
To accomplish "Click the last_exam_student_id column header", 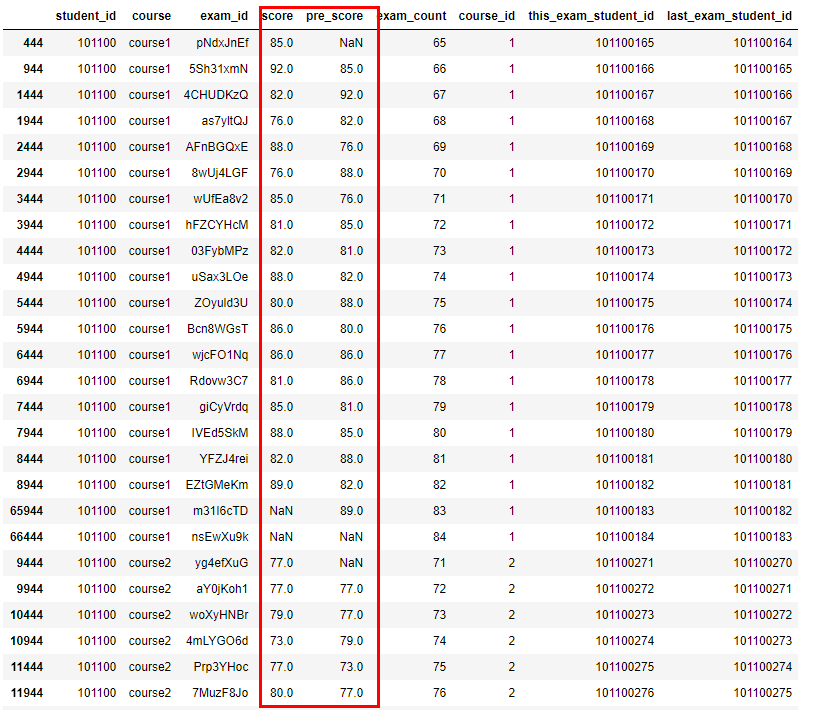I will click(729, 16).
